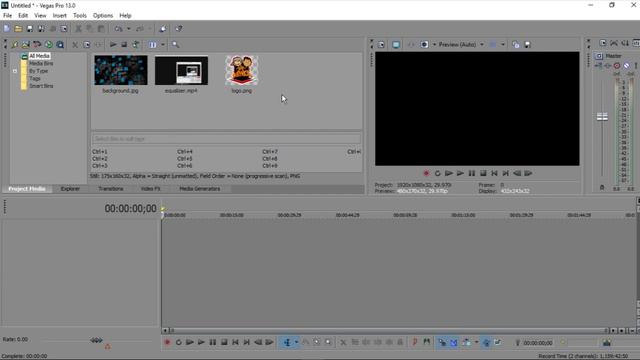Click Pause under the video preview
The height and width of the screenshot is (360, 640).
(x=472, y=173)
